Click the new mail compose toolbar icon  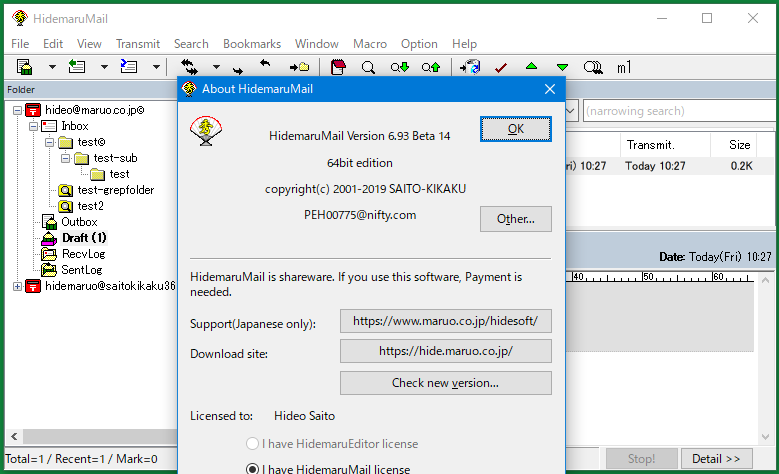pyautogui.click(x=26, y=68)
